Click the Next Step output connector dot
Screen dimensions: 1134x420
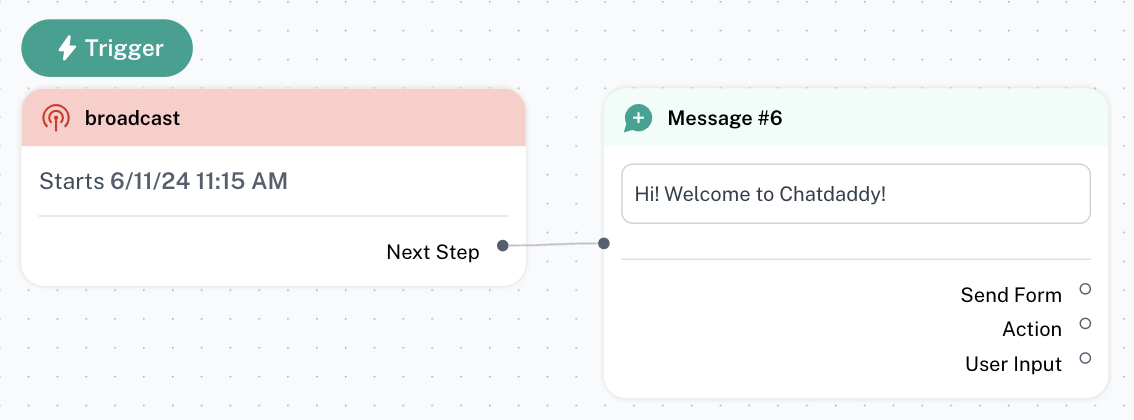pyautogui.click(x=503, y=244)
